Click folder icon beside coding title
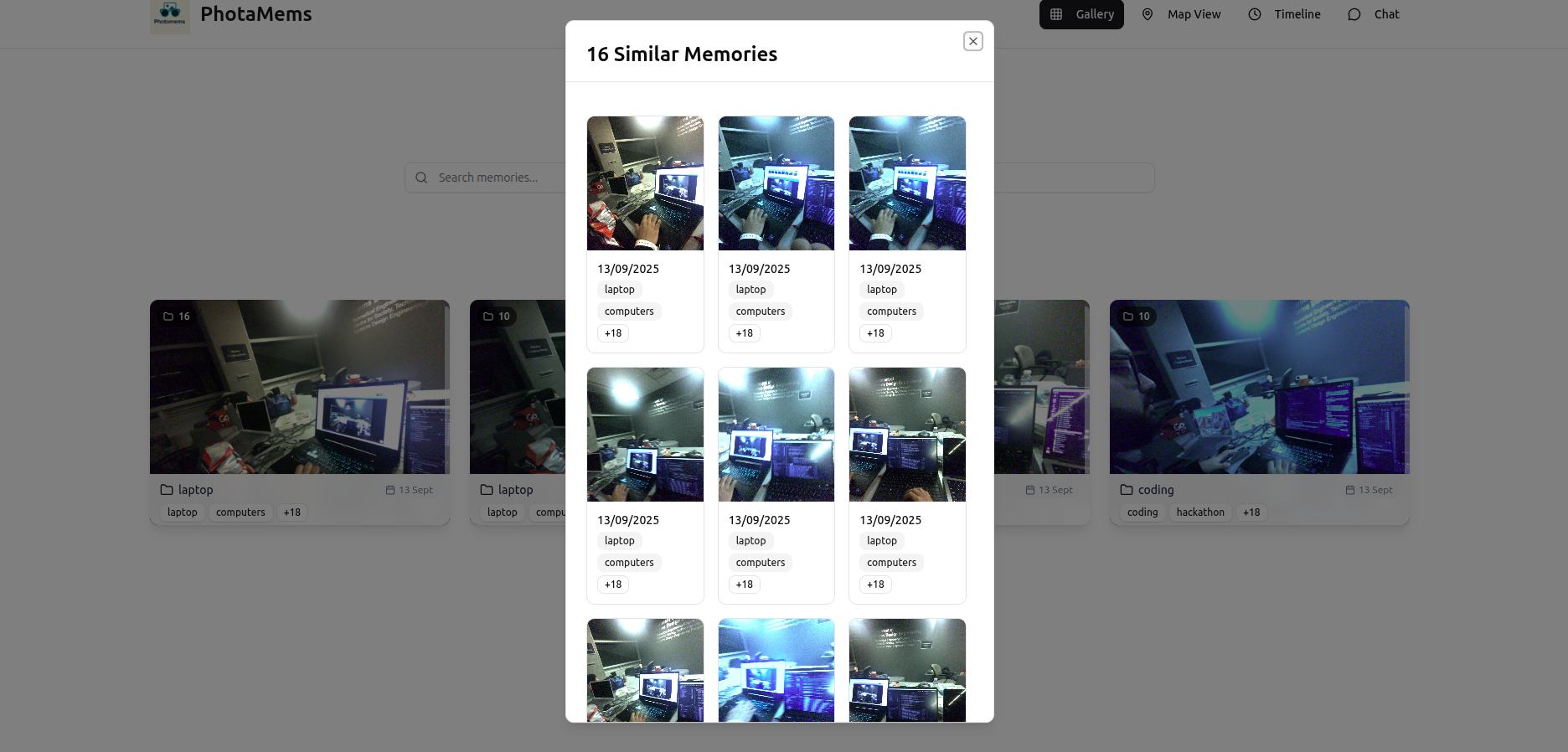Screen dimensions: 1568x752 coord(1127,490)
